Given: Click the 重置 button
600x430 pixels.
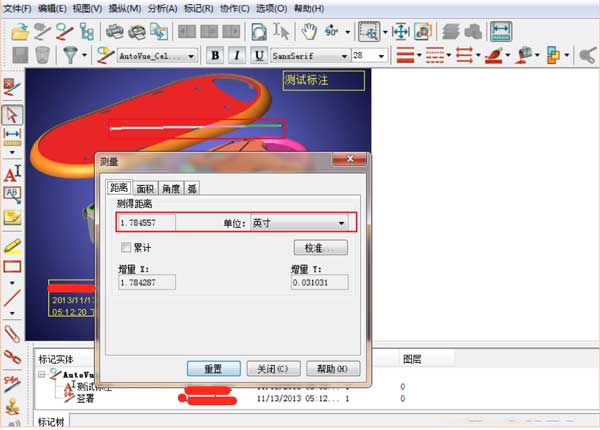Looking at the screenshot, I should [x=214, y=369].
